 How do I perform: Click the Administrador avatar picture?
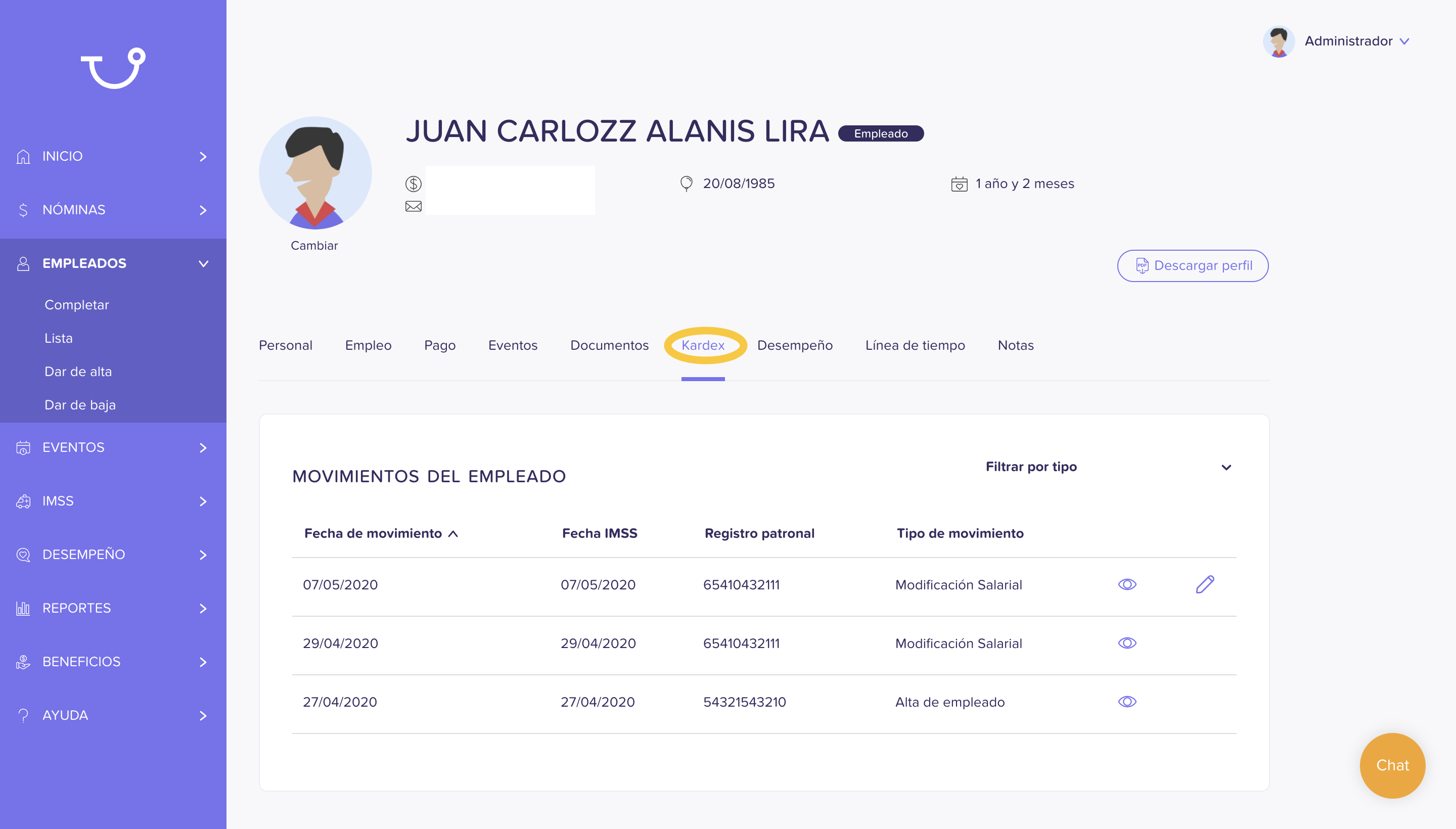1279,41
